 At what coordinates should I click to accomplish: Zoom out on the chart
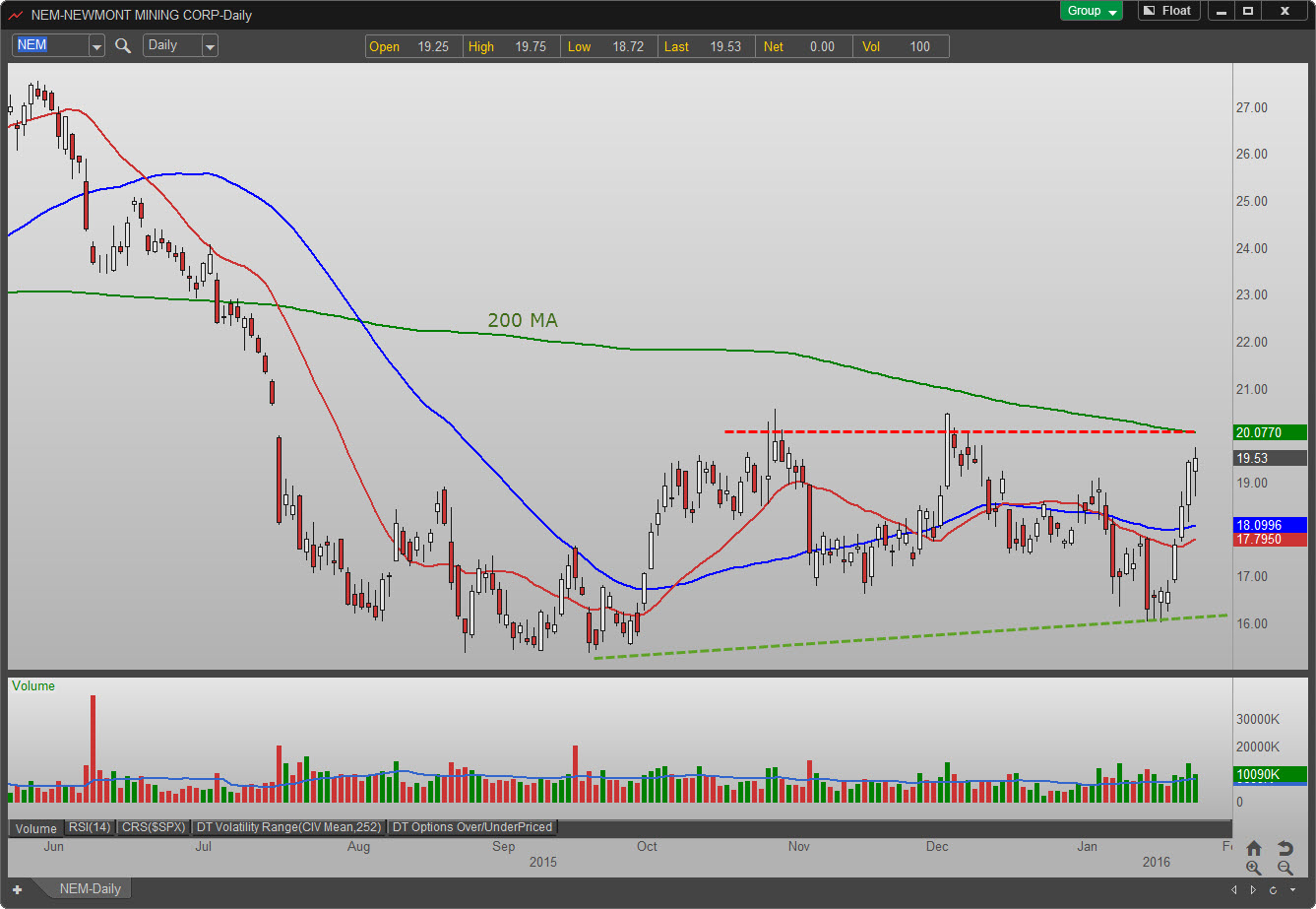[x=1285, y=868]
